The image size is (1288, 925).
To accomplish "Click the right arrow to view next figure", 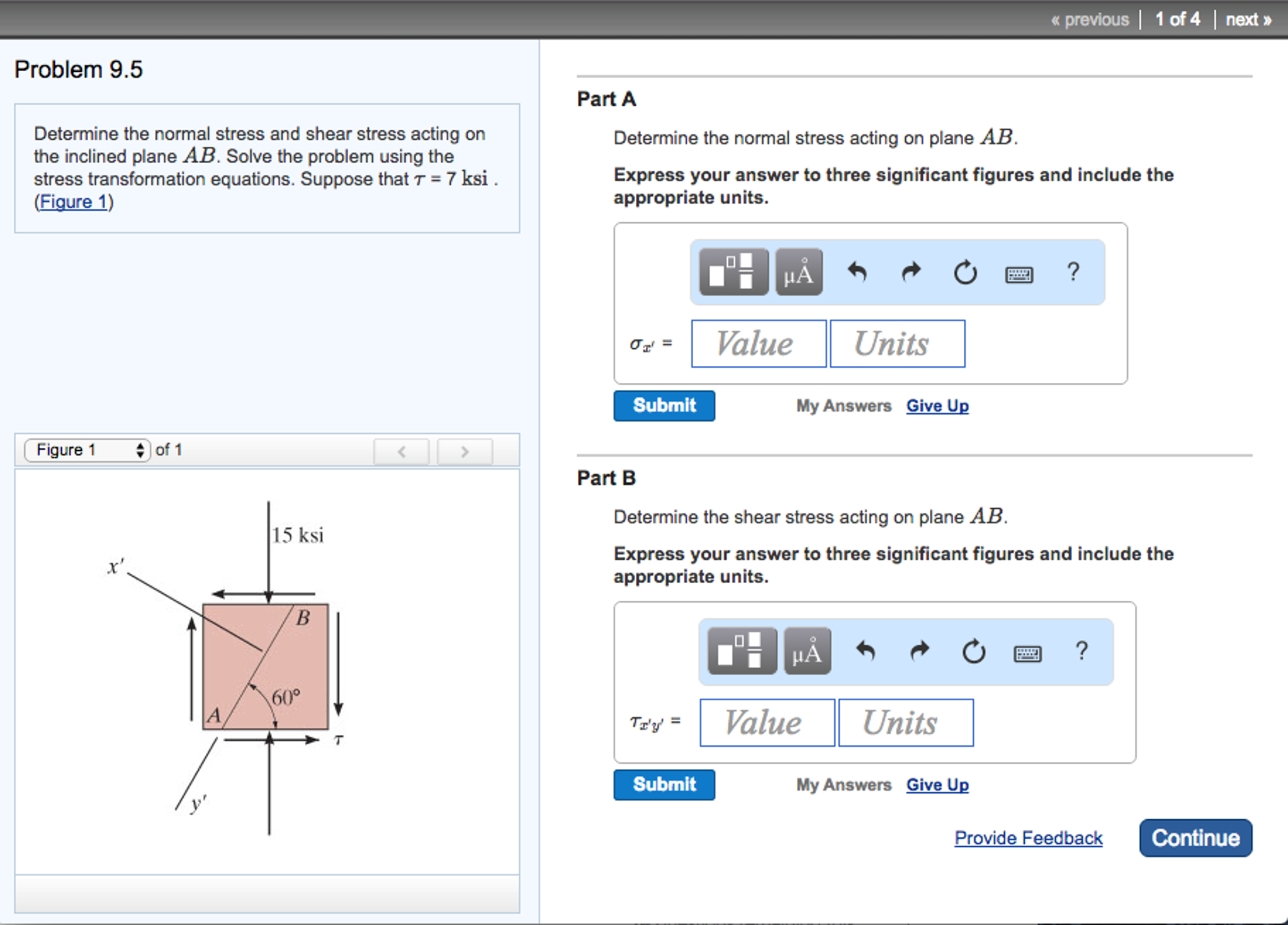I will (x=464, y=451).
